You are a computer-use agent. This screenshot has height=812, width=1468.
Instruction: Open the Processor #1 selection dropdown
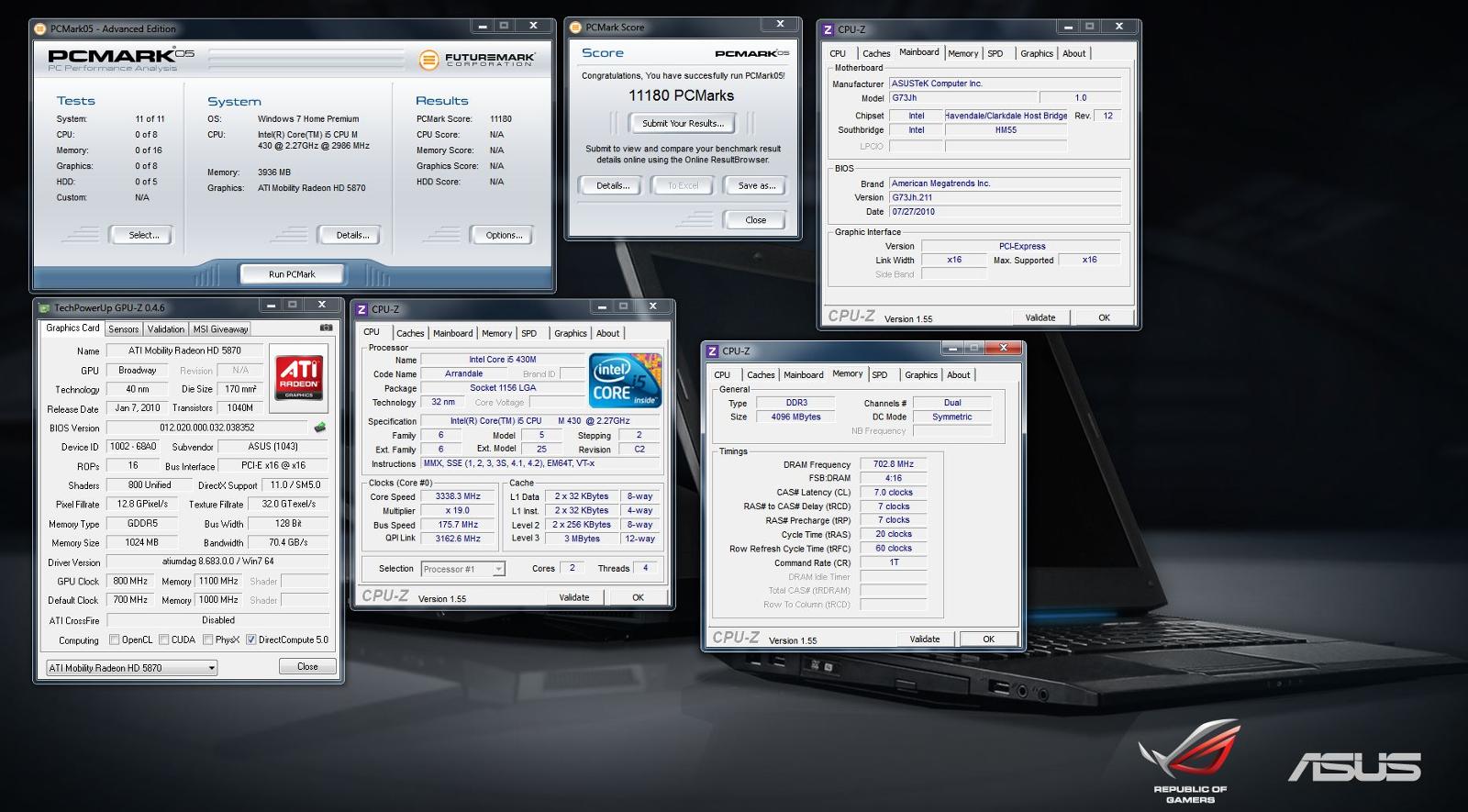463,569
